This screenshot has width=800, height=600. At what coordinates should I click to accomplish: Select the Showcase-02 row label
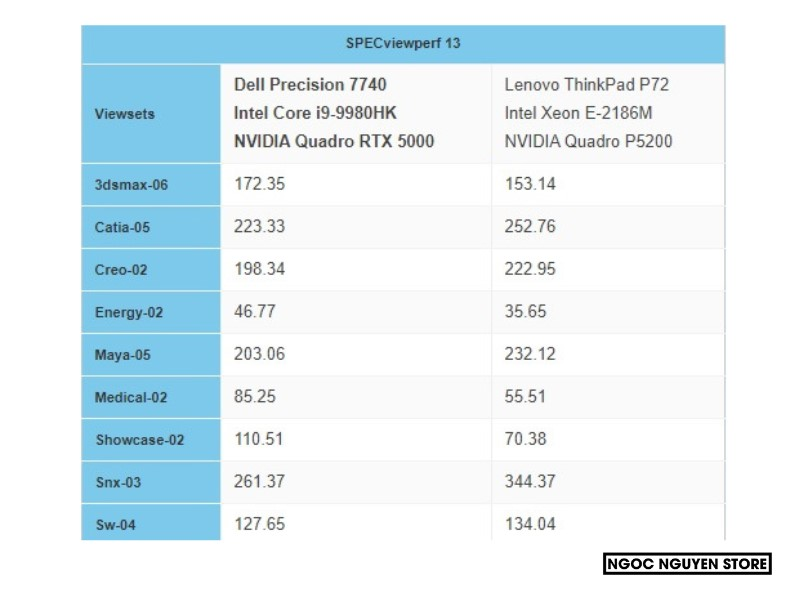pyautogui.click(x=140, y=440)
